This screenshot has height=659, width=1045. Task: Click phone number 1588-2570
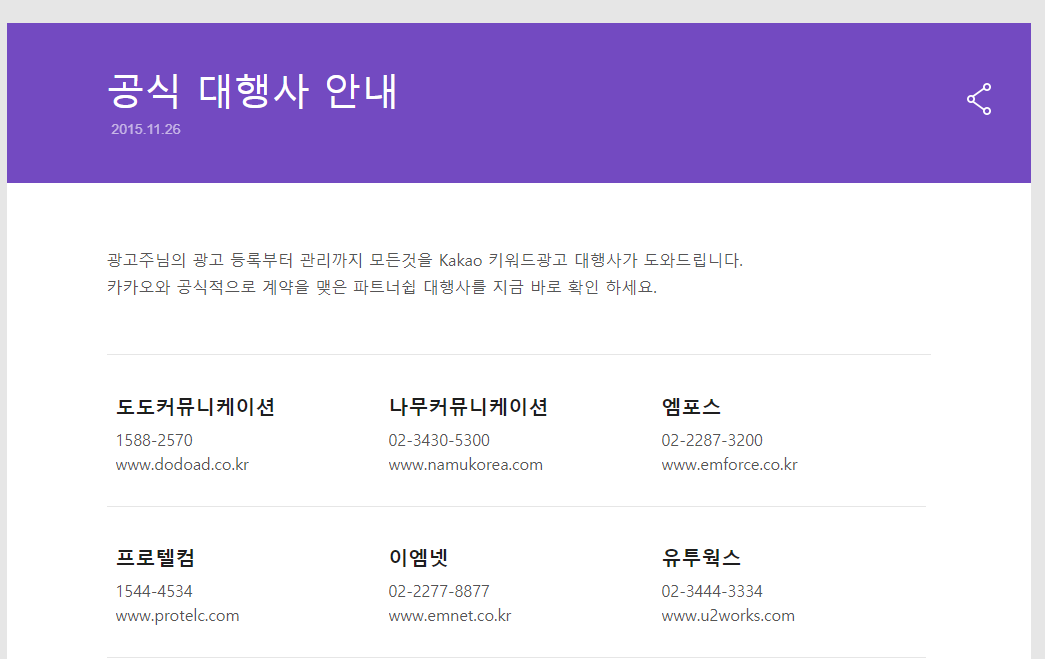(154, 440)
